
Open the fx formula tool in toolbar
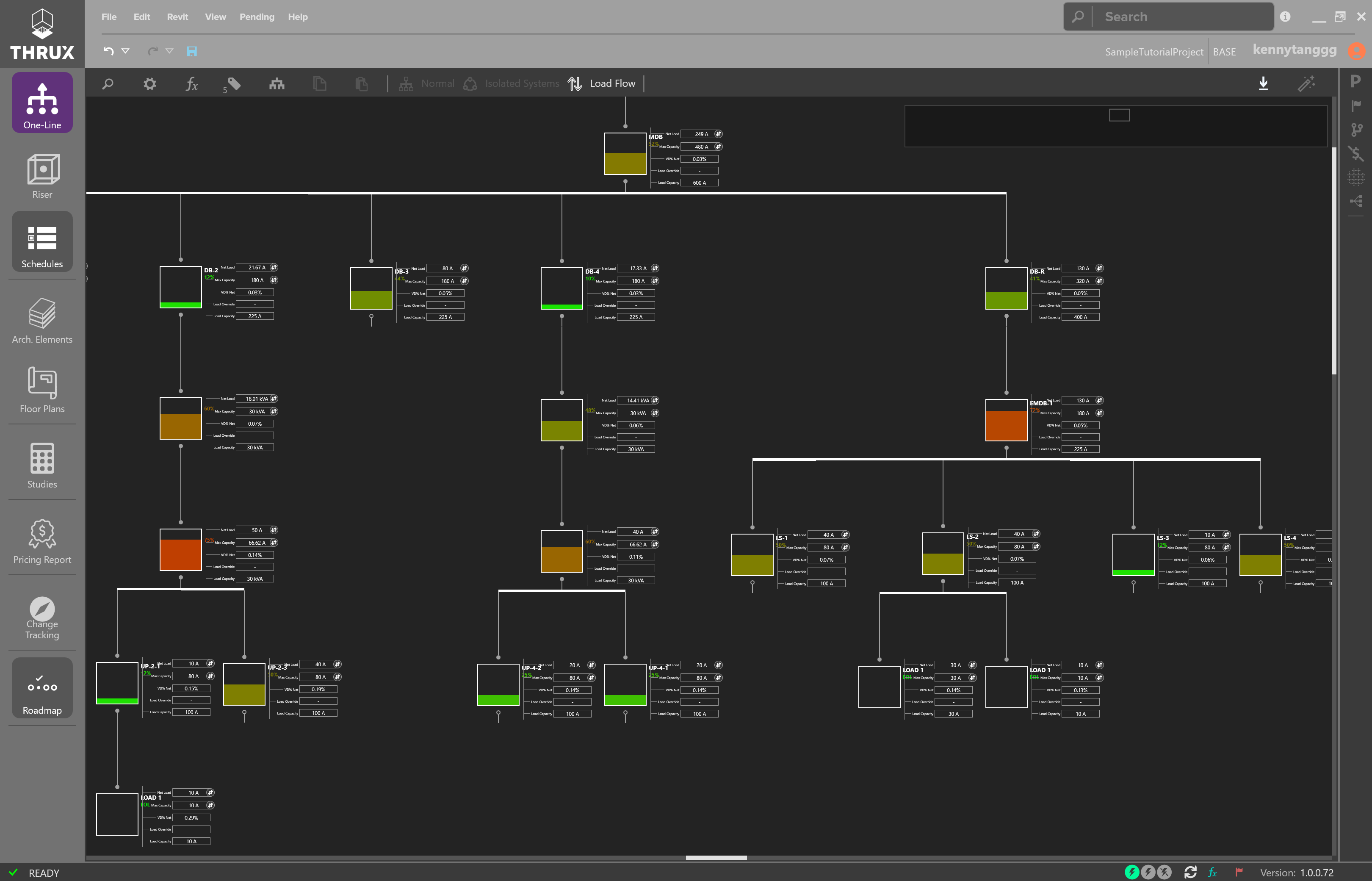(x=192, y=84)
